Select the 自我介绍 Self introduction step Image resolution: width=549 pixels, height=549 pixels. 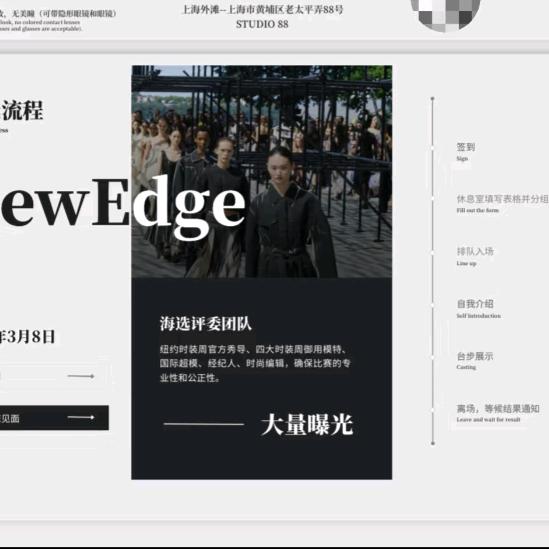pos(478,308)
